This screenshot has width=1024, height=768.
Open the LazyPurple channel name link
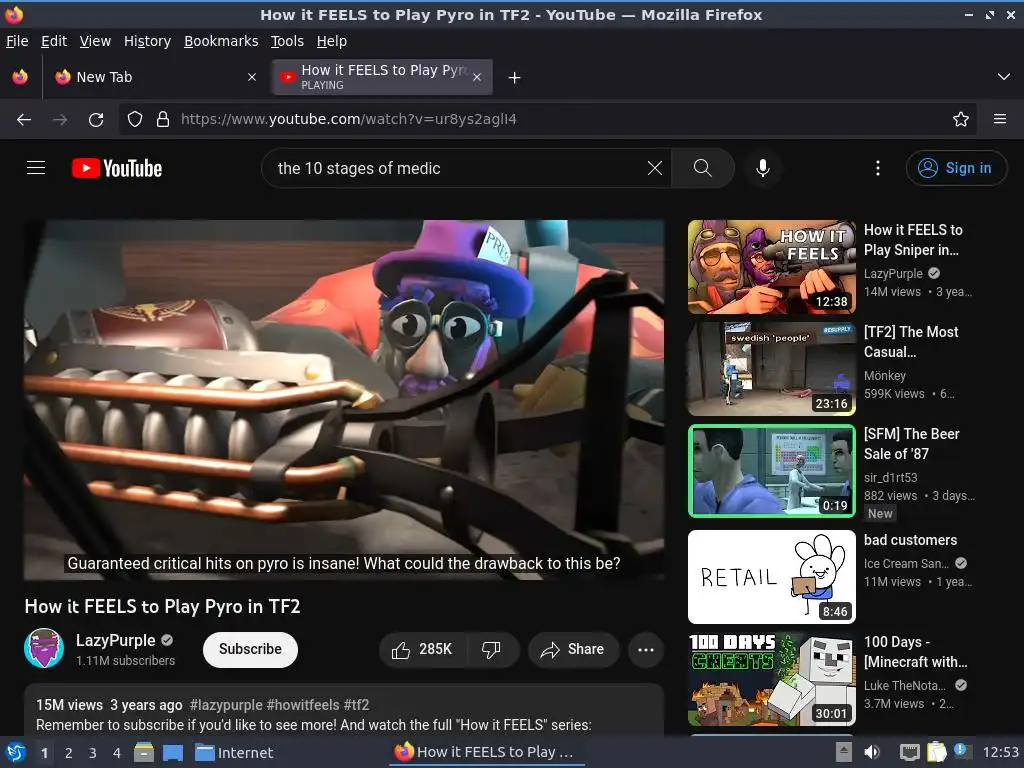(x=116, y=640)
